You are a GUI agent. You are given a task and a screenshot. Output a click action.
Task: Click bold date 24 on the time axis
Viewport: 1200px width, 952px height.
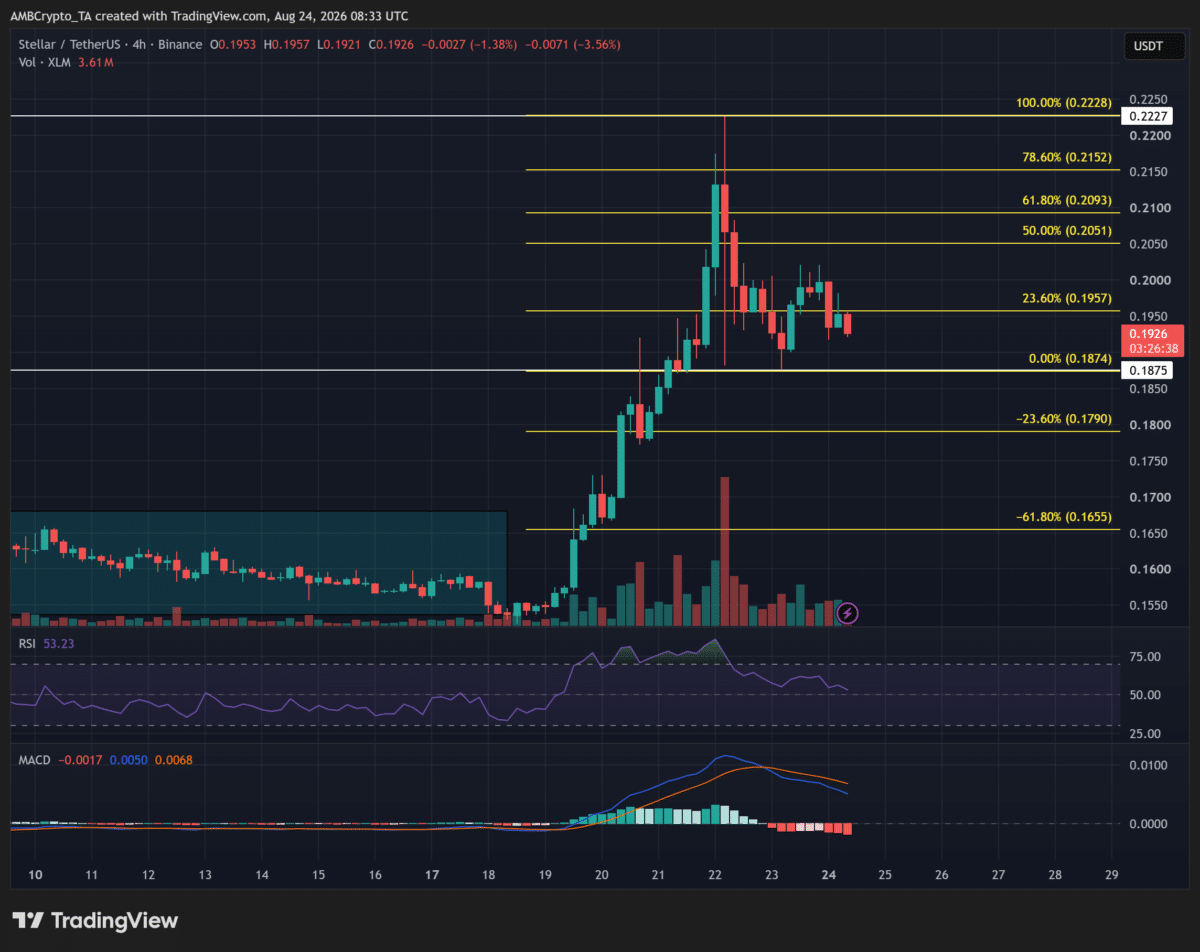pyautogui.click(x=829, y=874)
